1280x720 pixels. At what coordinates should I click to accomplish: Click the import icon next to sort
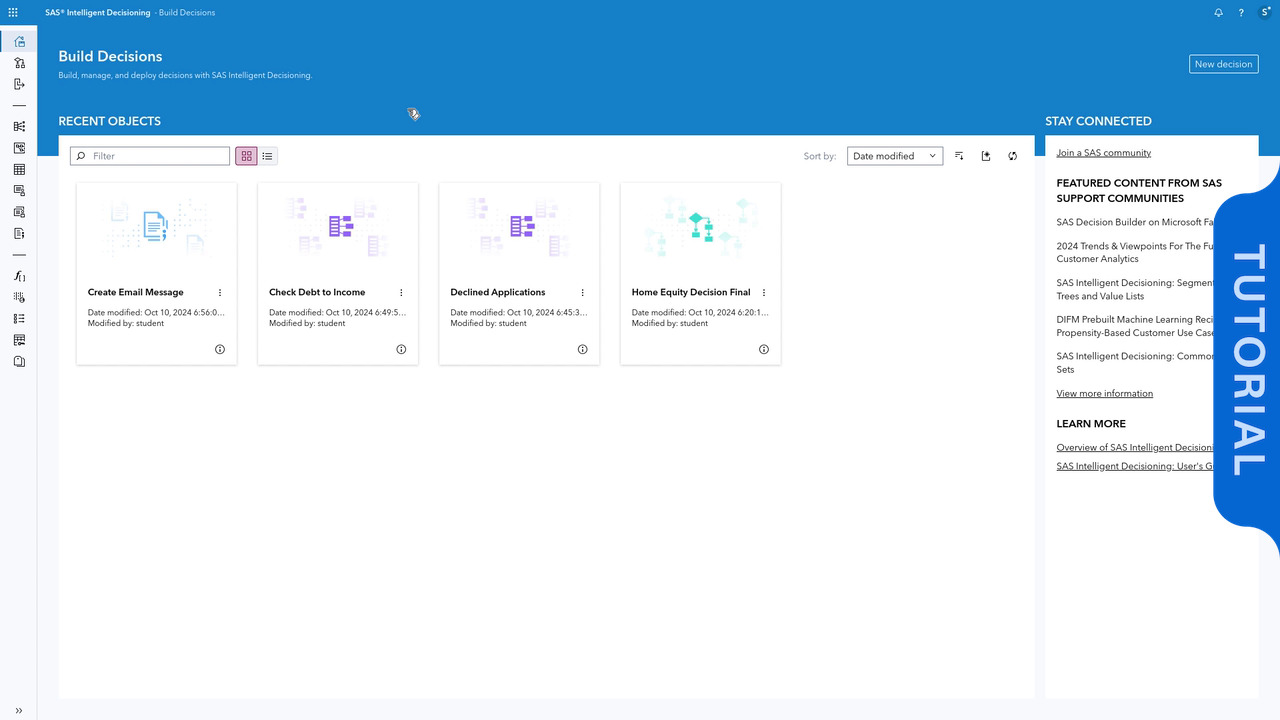[986, 156]
